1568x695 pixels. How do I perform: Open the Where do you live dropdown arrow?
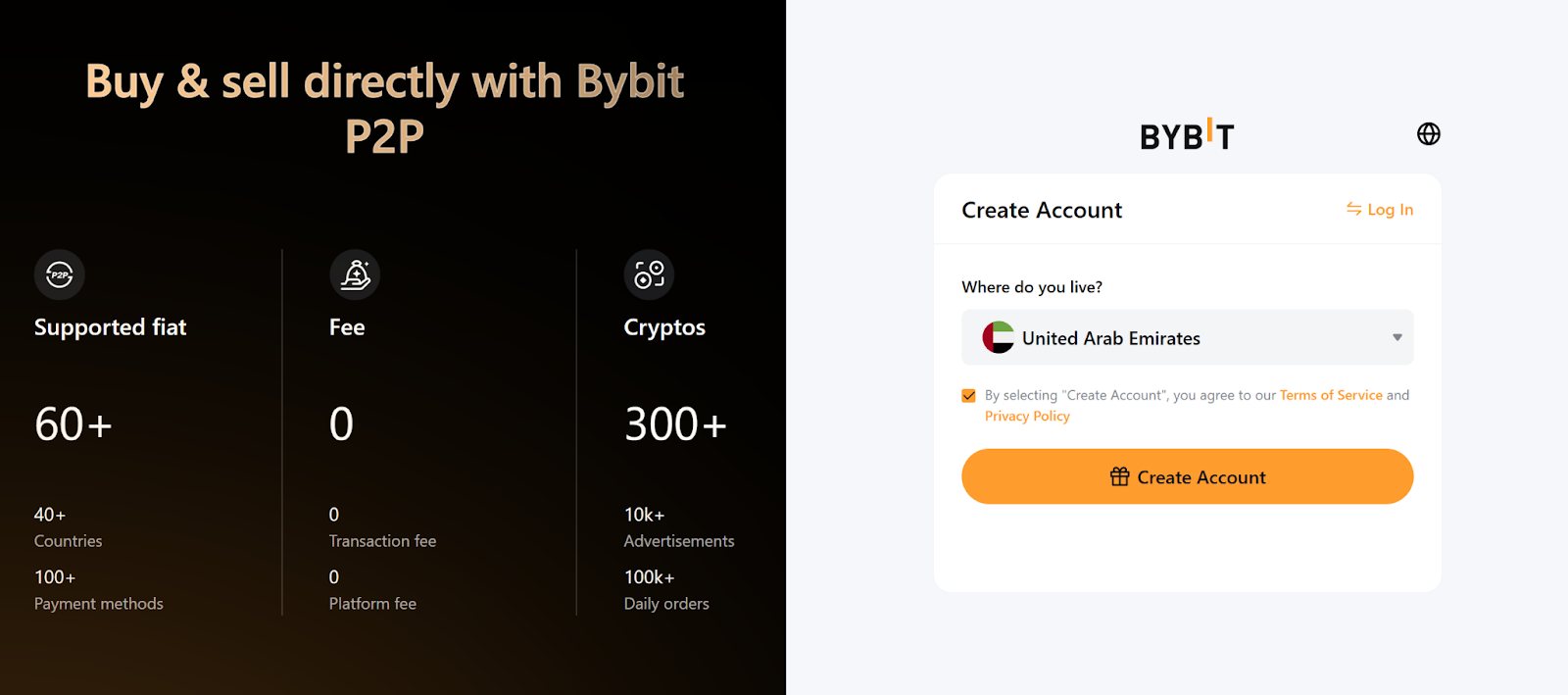pyautogui.click(x=1397, y=337)
